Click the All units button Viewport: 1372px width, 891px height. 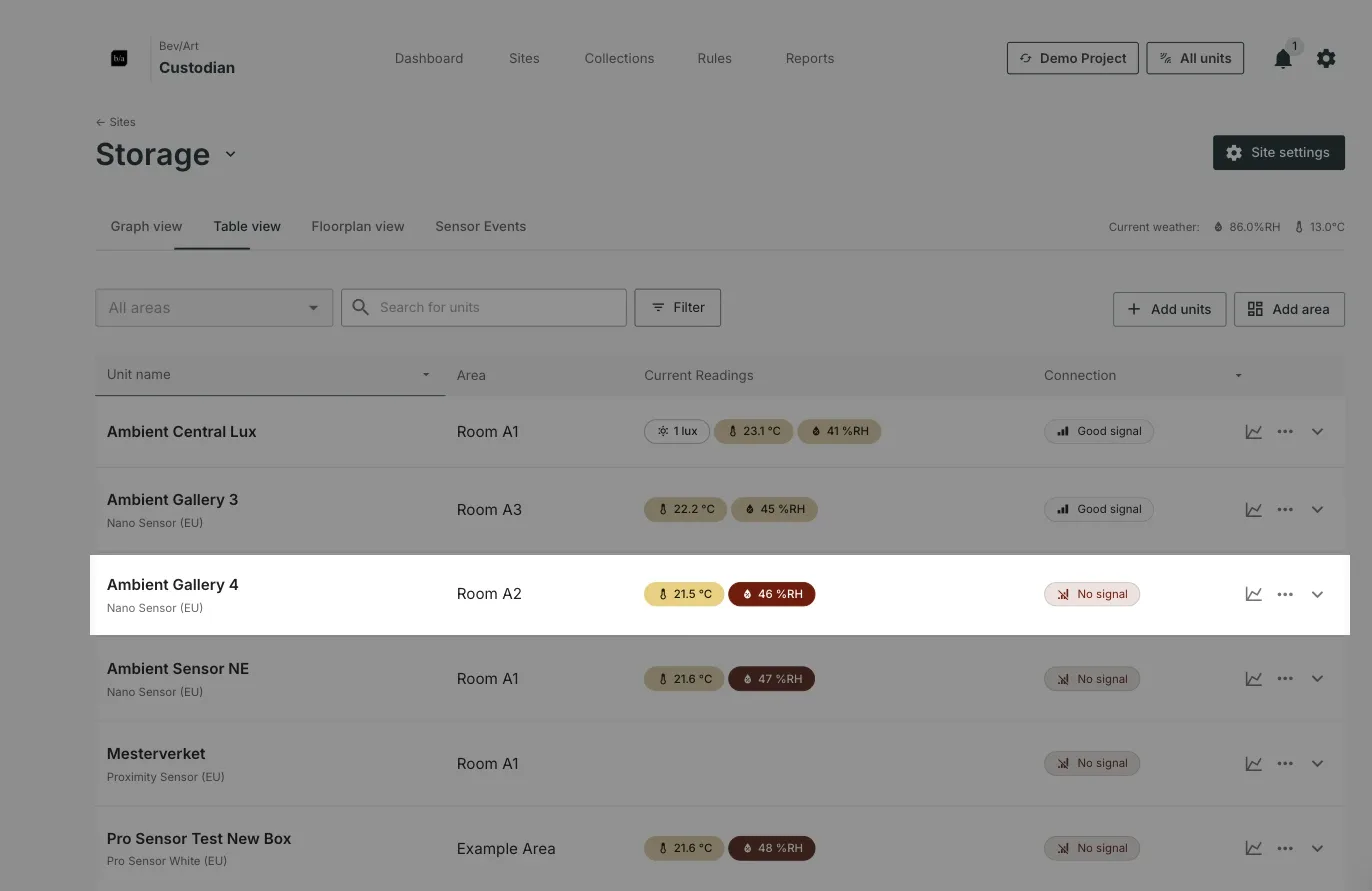pyautogui.click(x=1195, y=58)
